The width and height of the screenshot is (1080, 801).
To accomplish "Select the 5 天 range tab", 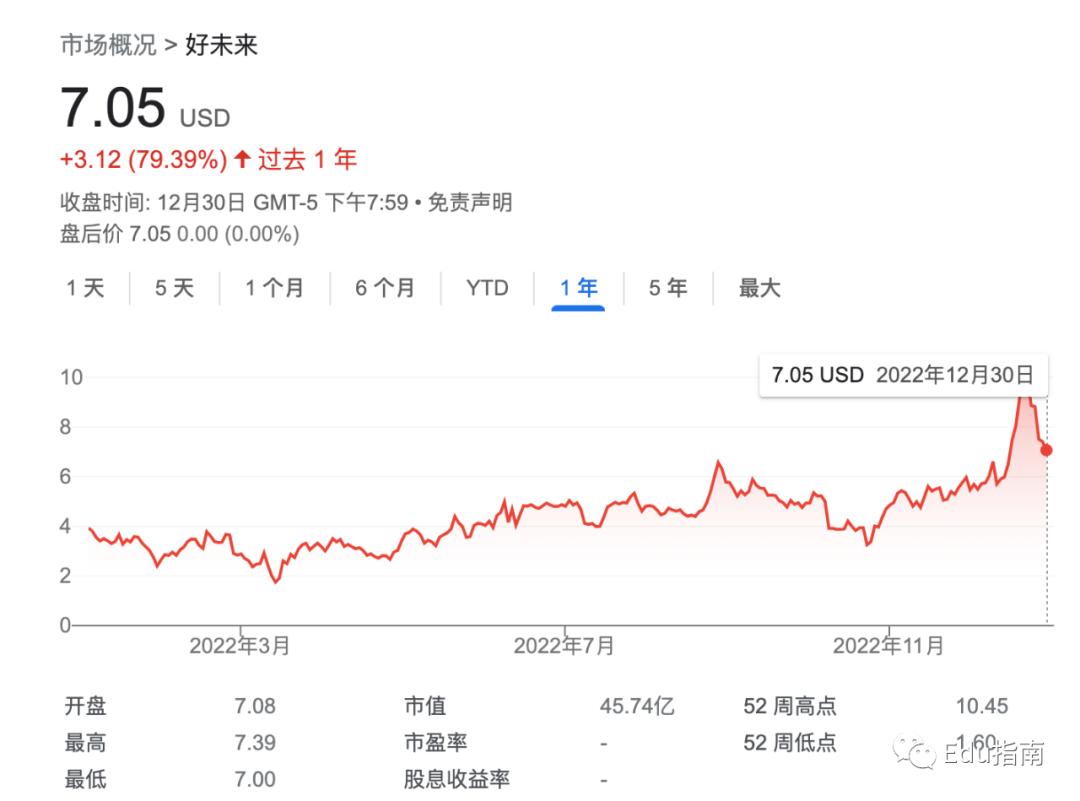I will click(174, 288).
